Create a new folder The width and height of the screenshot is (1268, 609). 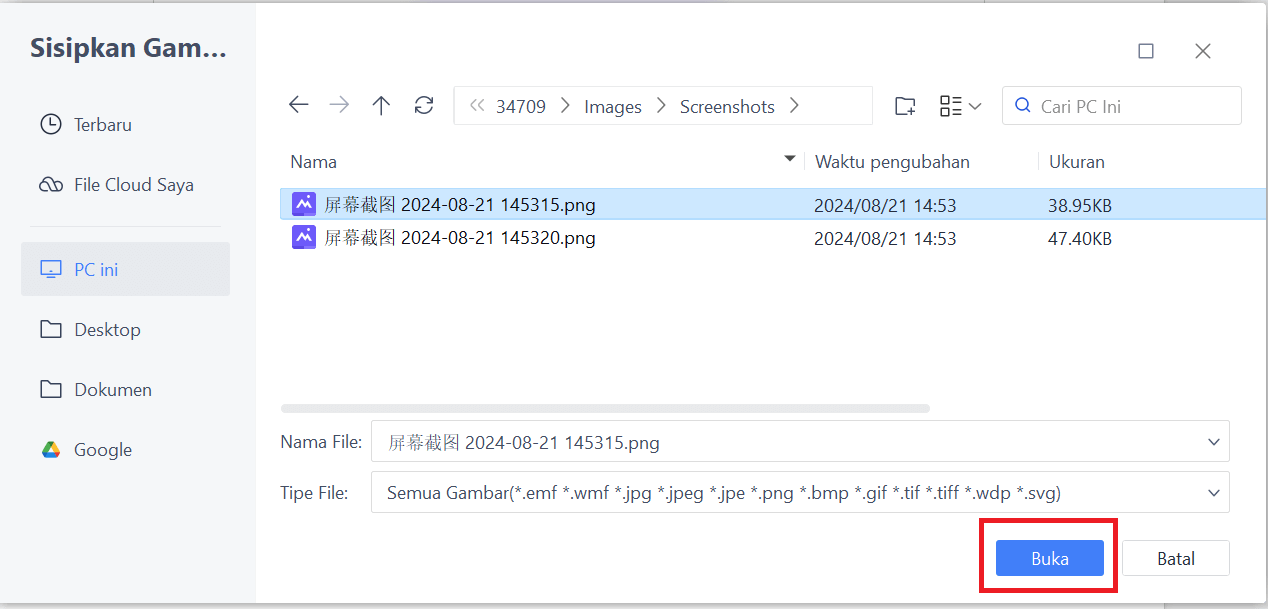pos(904,105)
